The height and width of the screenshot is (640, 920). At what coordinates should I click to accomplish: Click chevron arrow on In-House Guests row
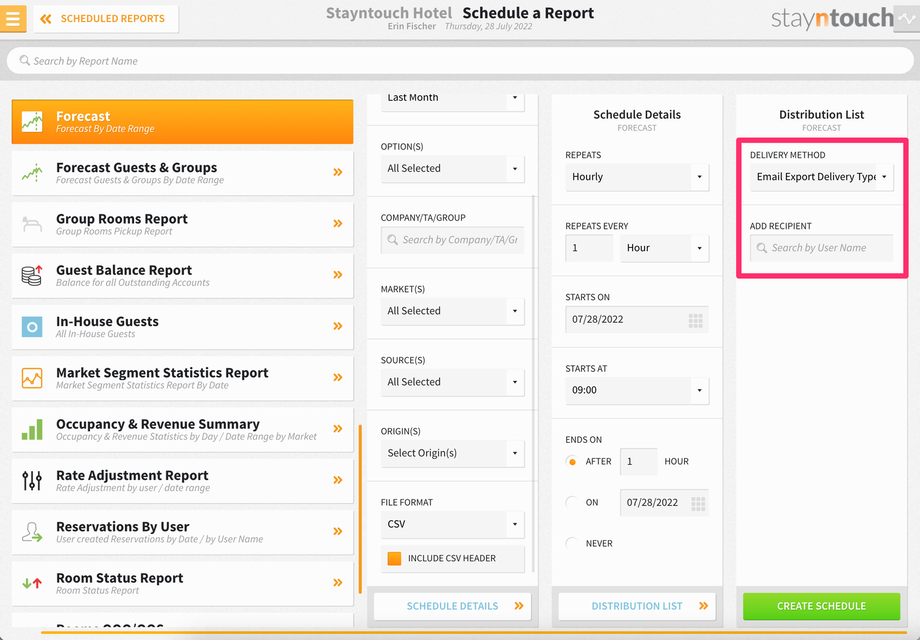pyautogui.click(x=338, y=326)
